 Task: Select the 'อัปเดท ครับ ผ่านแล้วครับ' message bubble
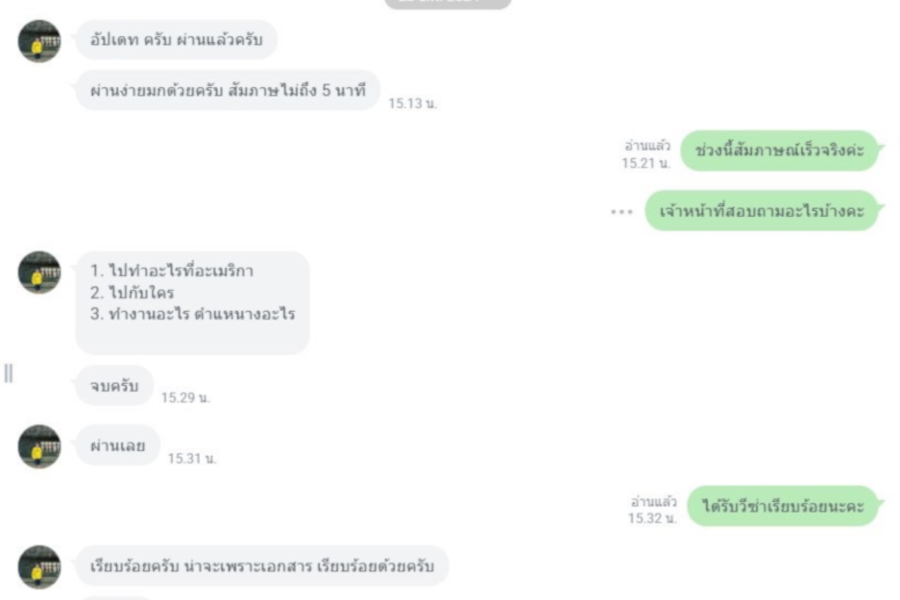pyautogui.click(x=176, y=40)
